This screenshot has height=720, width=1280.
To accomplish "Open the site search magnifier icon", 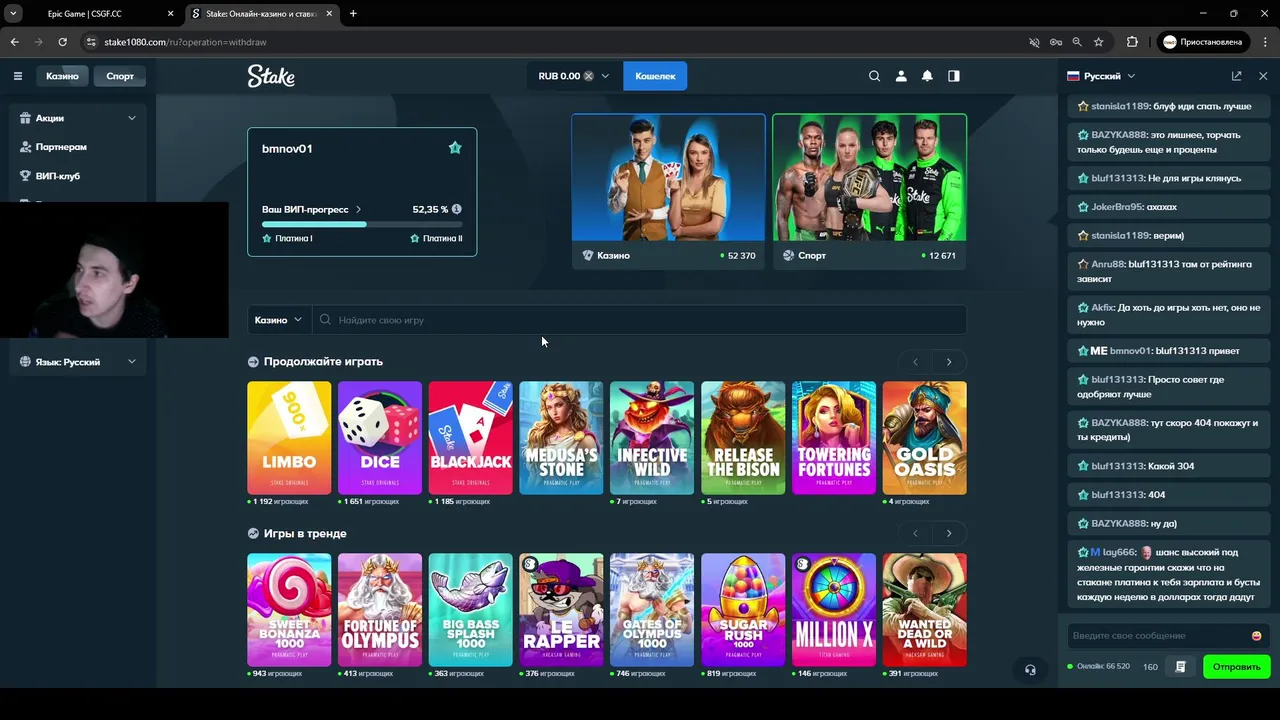I will point(874,76).
